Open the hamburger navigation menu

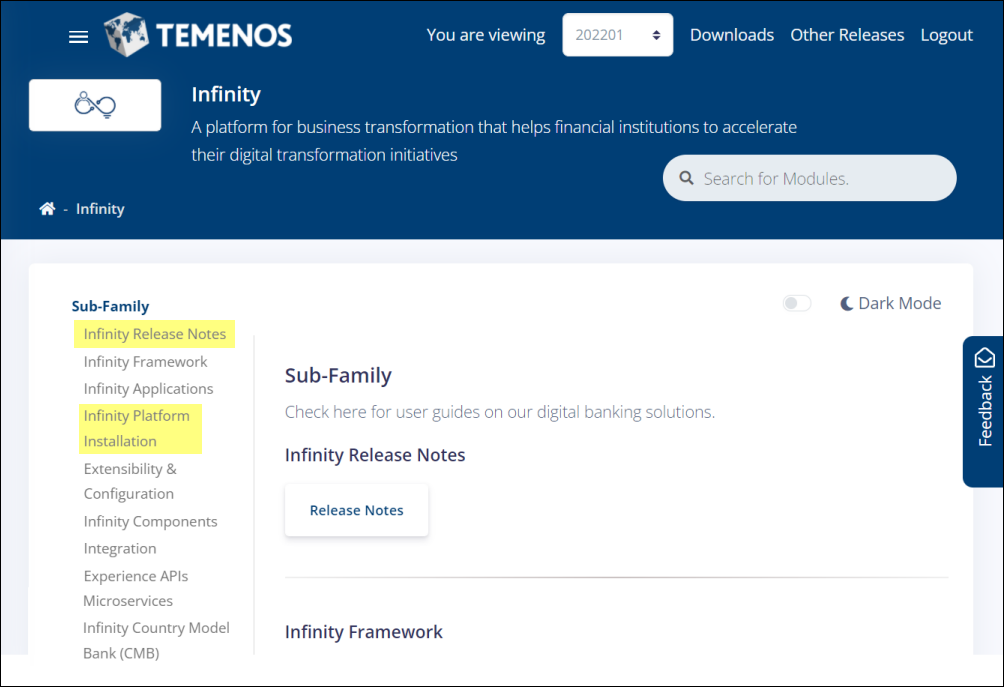click(78, 36)
